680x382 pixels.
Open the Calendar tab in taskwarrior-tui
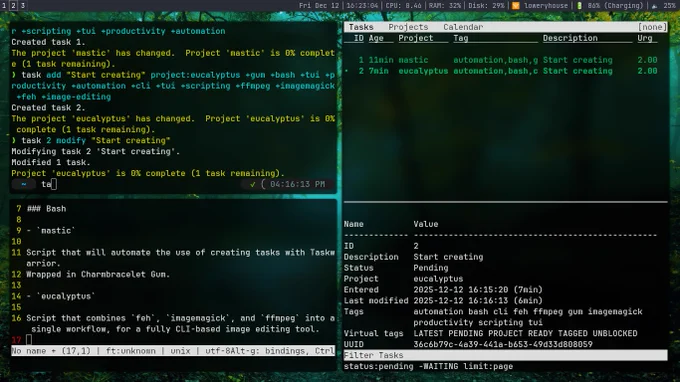(x=463, y=27)
